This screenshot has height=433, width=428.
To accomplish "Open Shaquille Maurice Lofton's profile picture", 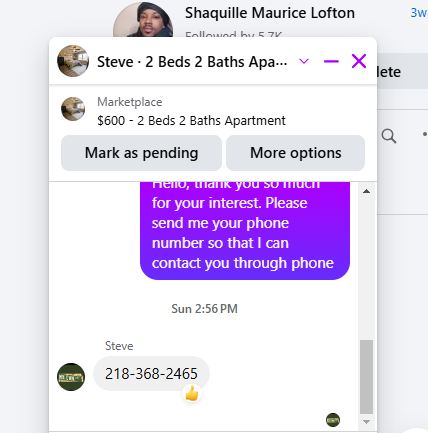I will [x=143, y=20].
